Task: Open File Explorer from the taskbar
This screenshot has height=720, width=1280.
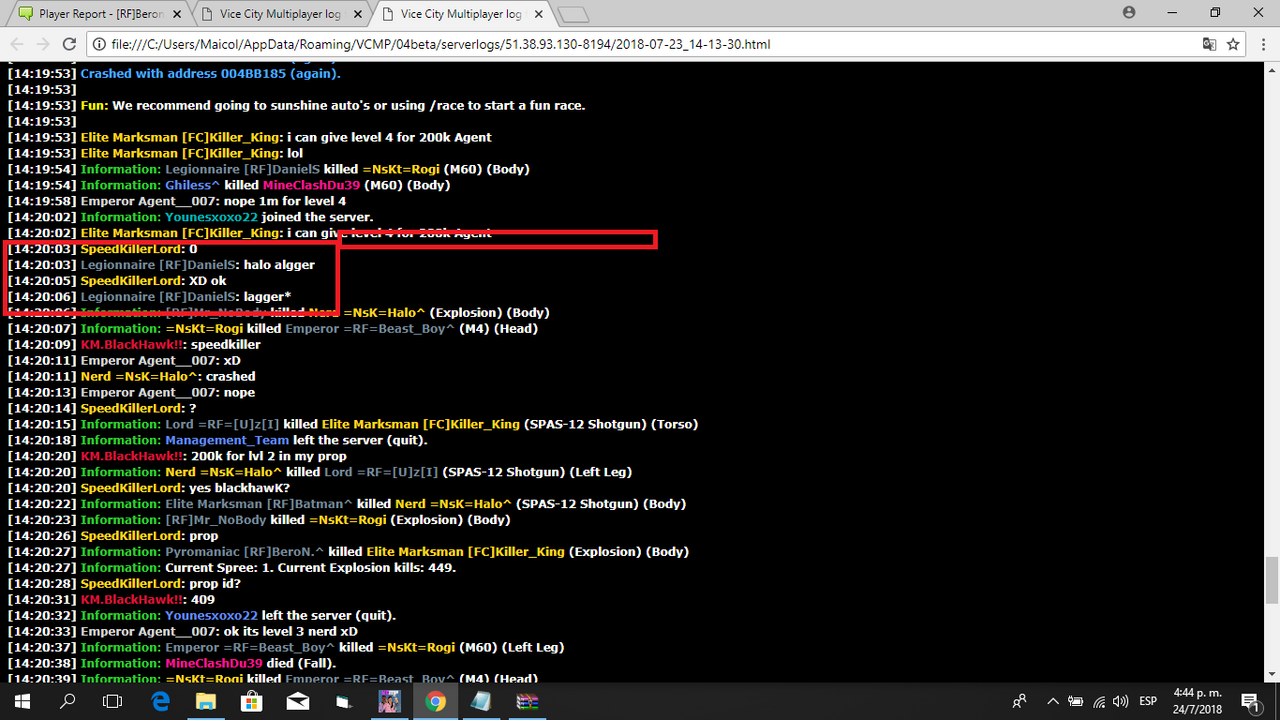Action: (x=205, y=702)
